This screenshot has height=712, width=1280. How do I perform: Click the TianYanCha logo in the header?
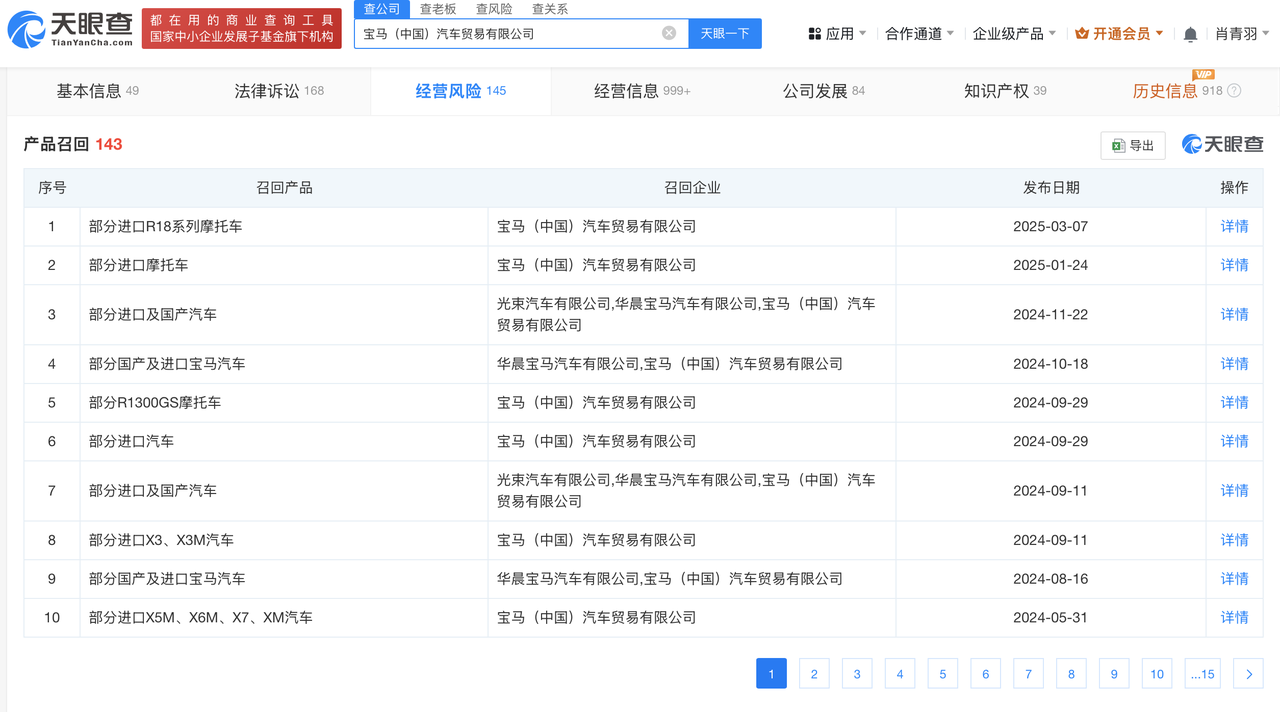(x=70, y=31)
